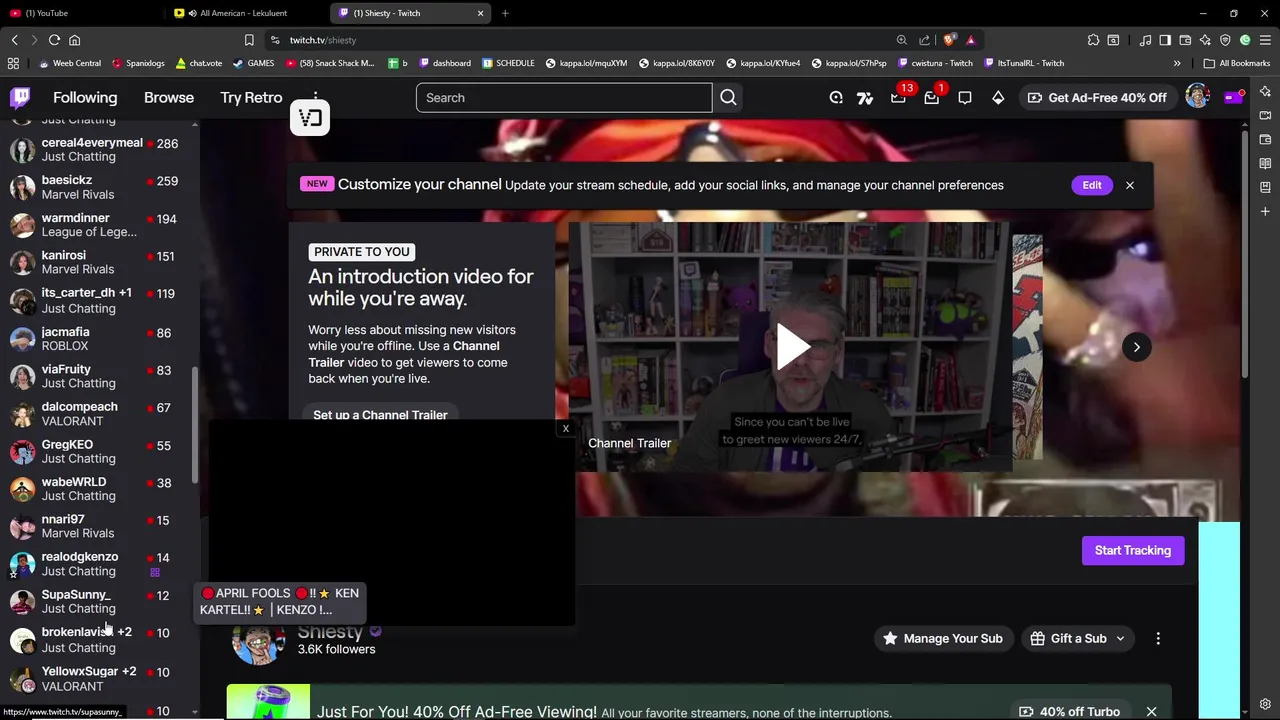Go to the Twitch home logo
This screenshot has height=720, width=1280.
(20, 97)
